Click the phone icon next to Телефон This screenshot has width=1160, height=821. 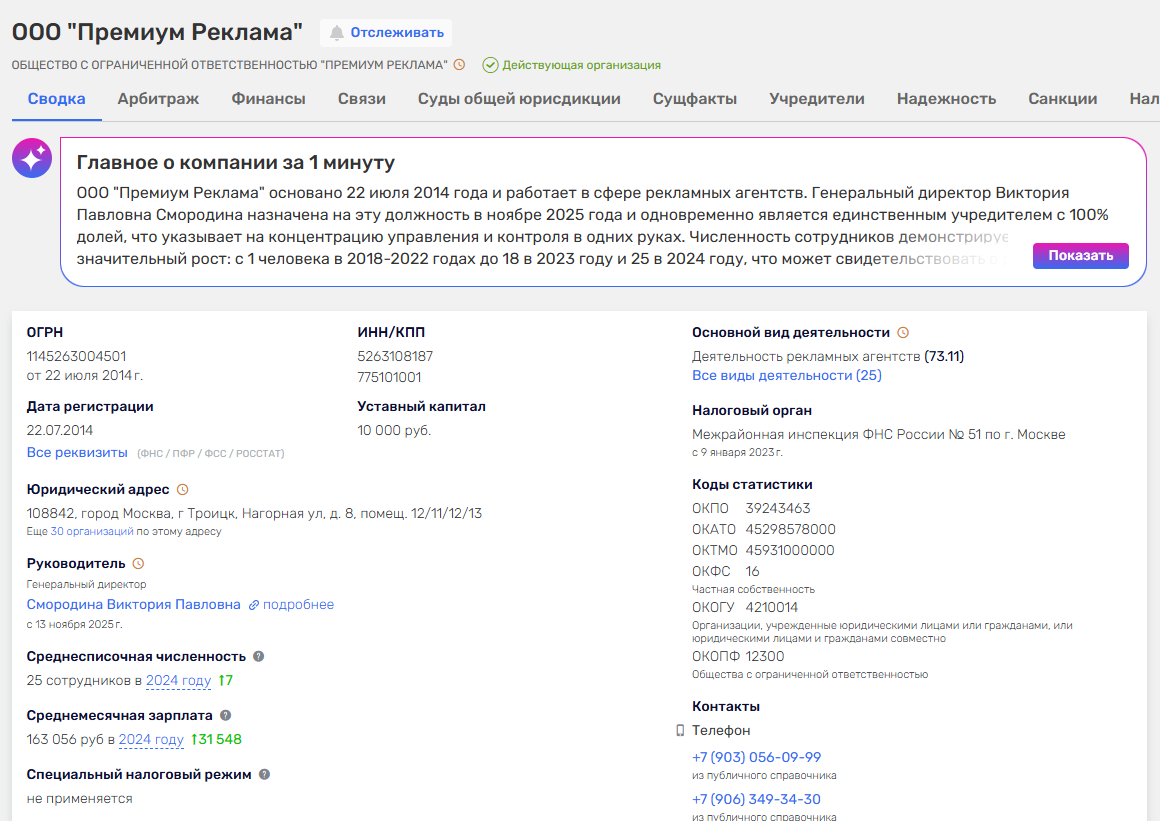point(680,731)
